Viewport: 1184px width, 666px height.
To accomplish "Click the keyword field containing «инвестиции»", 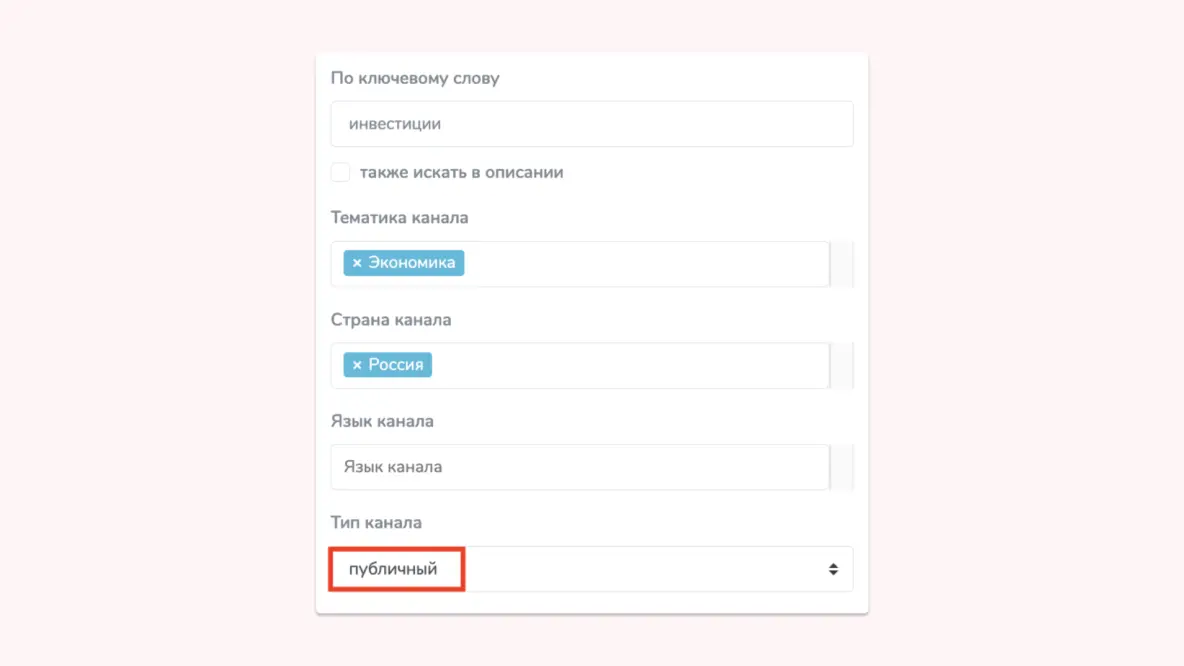I will [x=592, y=123].
